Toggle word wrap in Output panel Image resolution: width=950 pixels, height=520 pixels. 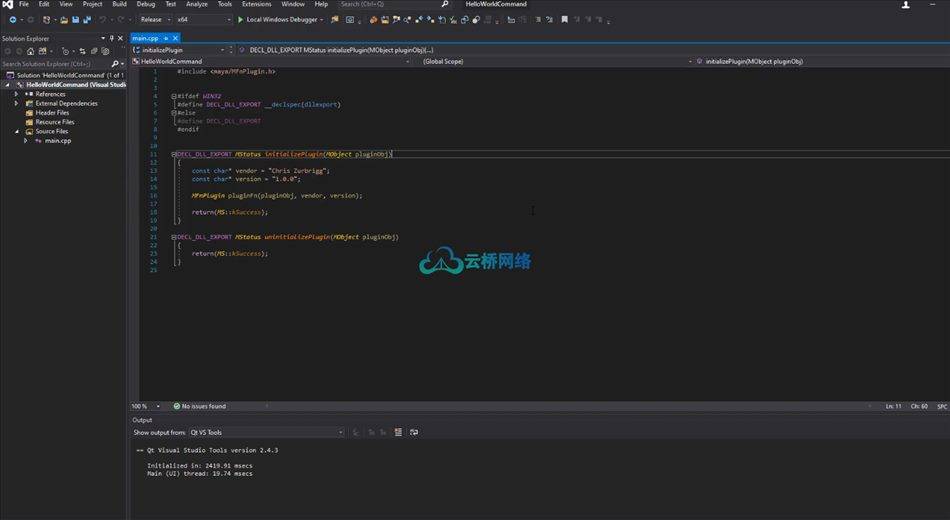tap(414, 432)
